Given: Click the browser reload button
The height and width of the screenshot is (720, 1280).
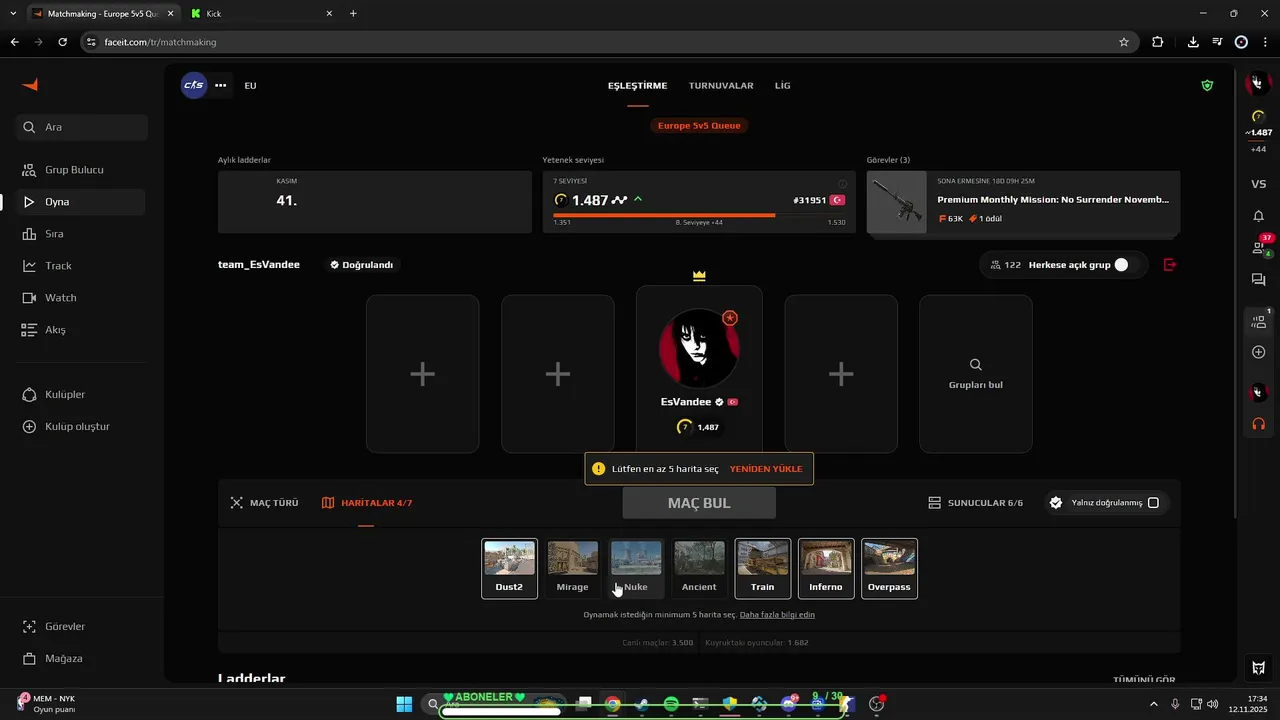Looking at the screenshot, I should click(62, 42).
